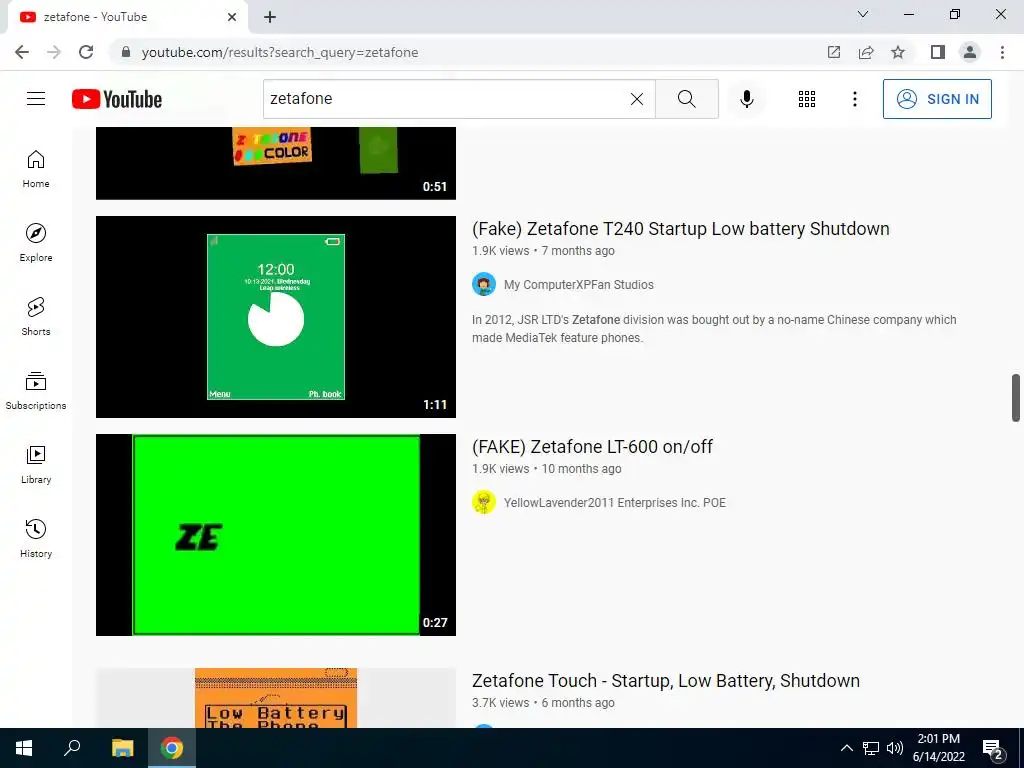Open the YouTube apps grid
This screenshot has width=1024, height=768.
807,99
